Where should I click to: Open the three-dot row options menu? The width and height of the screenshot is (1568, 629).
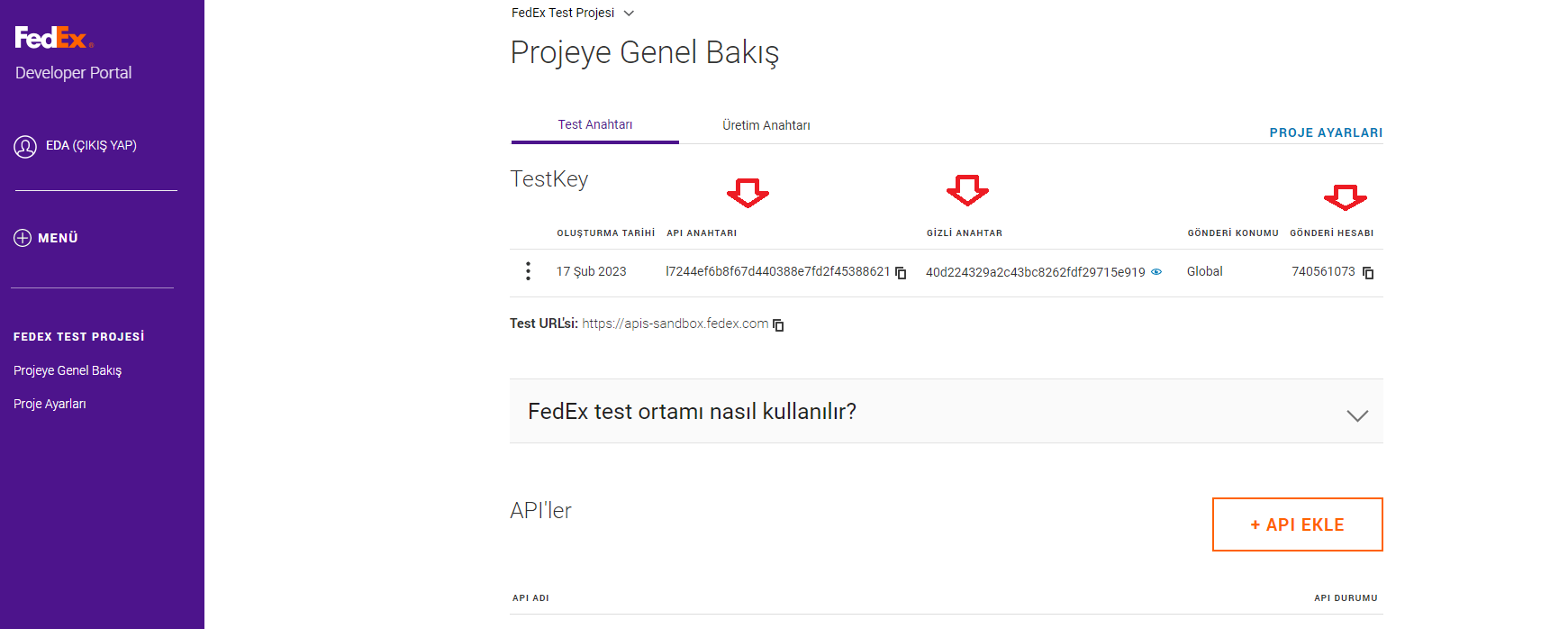tap(528, 271)
